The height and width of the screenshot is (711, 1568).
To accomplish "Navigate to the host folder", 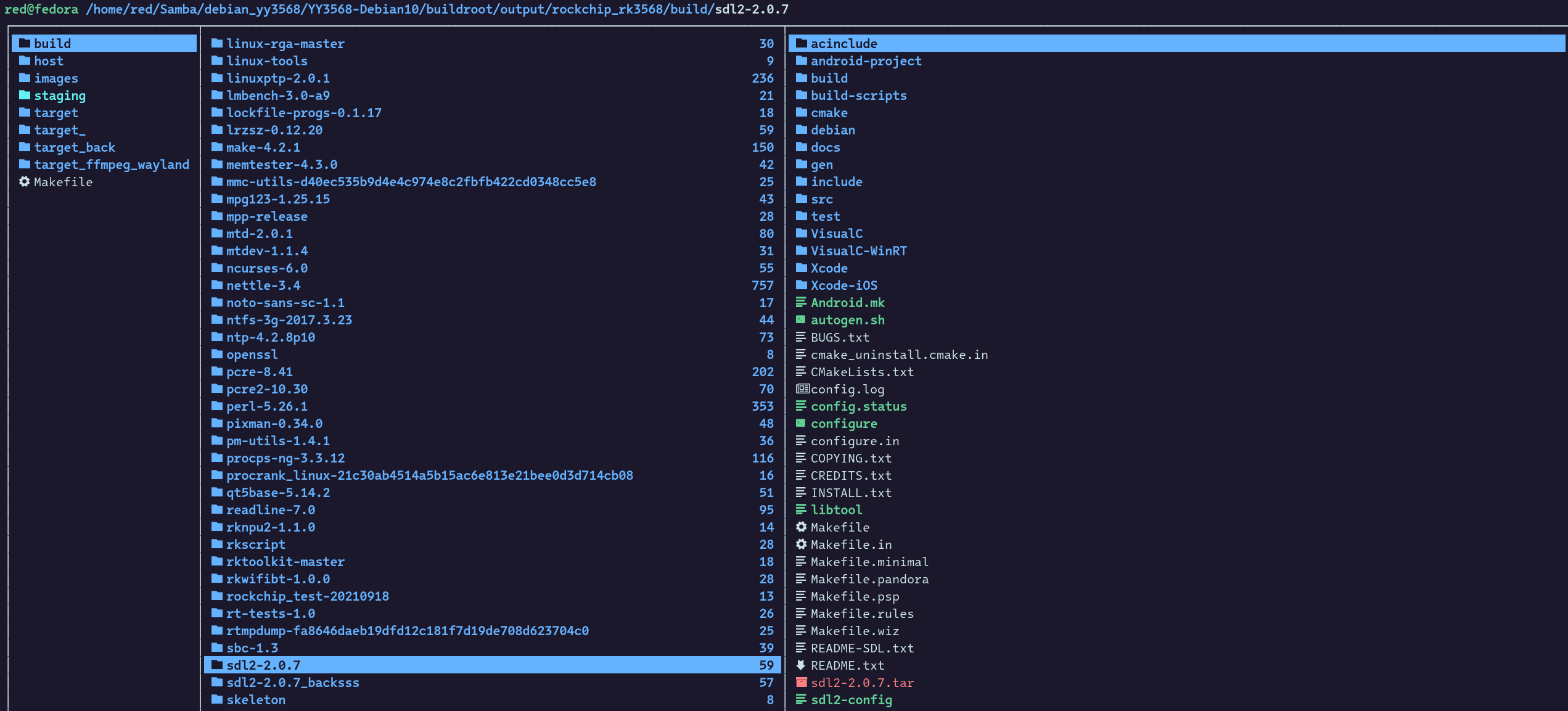I will [47, 60].
